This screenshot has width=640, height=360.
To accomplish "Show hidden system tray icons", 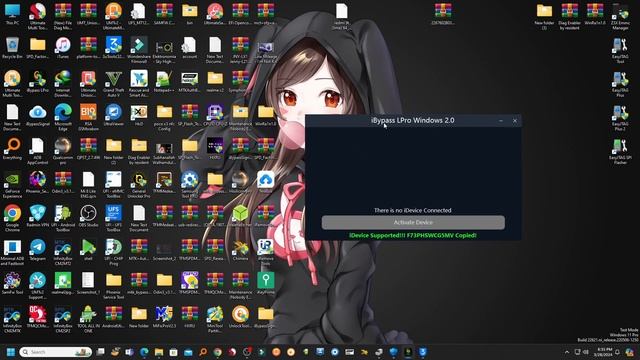I will pos(567,352).
